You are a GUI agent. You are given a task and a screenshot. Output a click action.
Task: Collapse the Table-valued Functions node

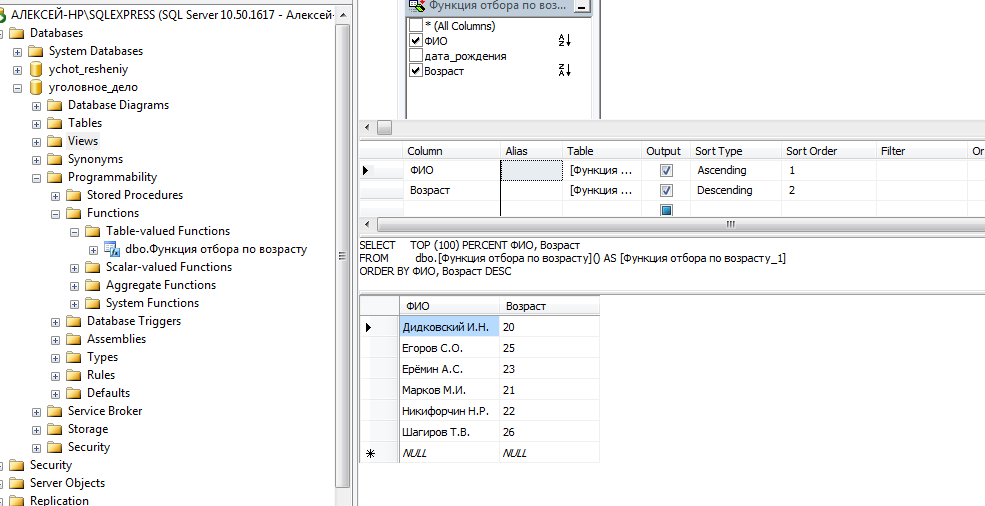tap(74, 232)
